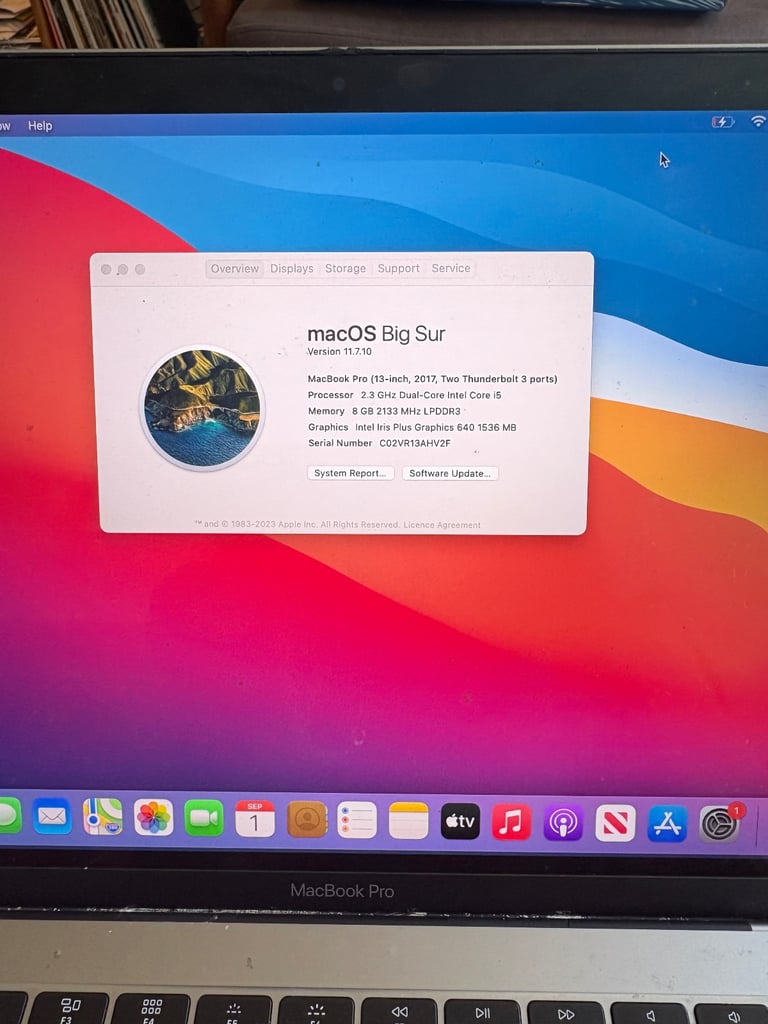Check the battery charging status icon

(722, 121)
